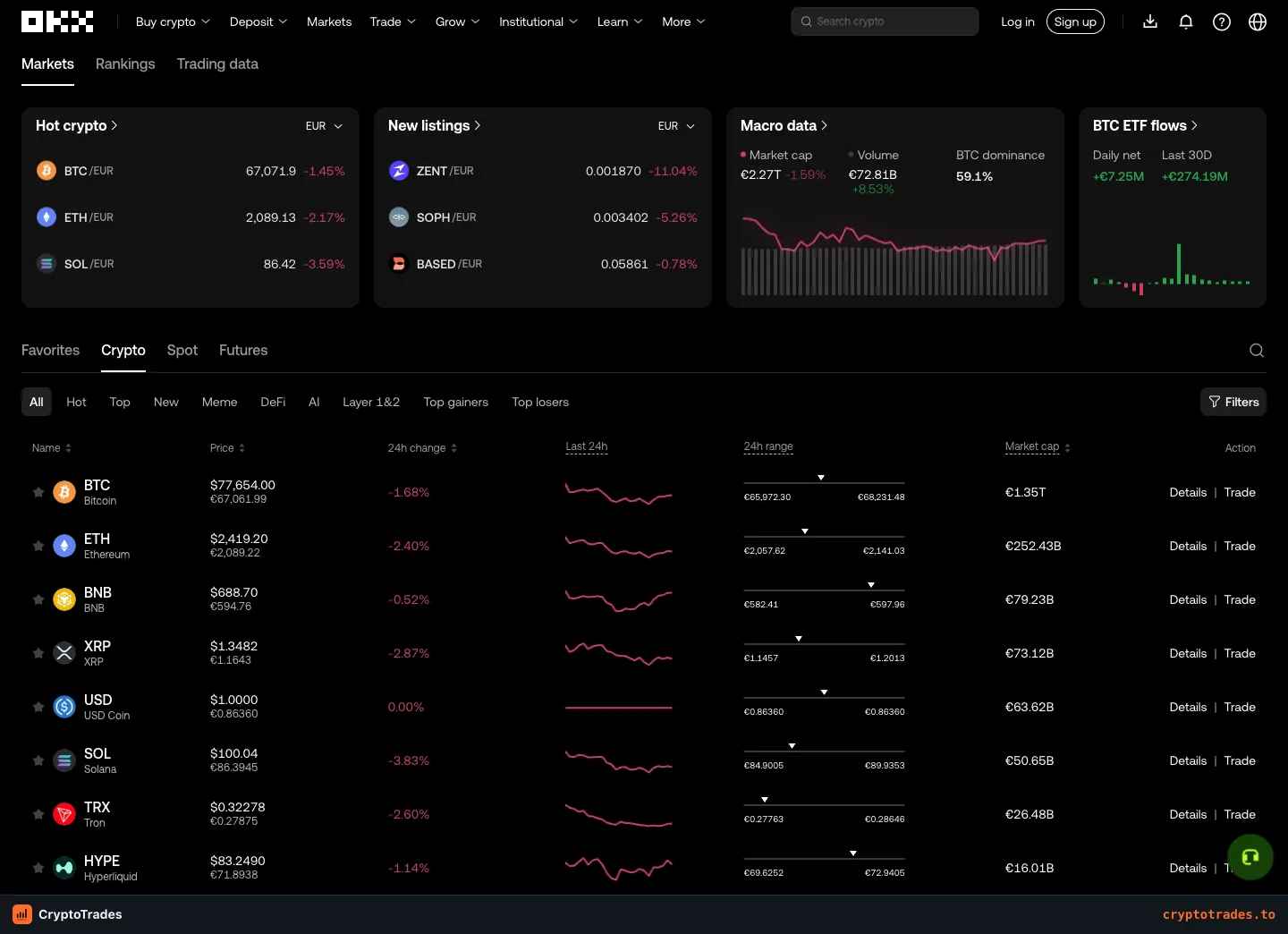The height and width of the screenshot is (934, 1288).
Task: Click the USD Coin icon in table
Action: 64,707
